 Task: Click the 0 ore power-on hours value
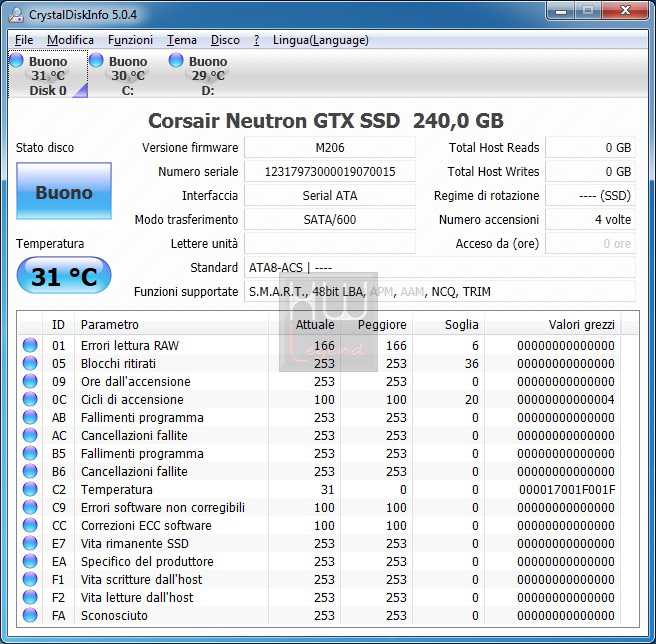pyautogui.click(x=590, y=244)
